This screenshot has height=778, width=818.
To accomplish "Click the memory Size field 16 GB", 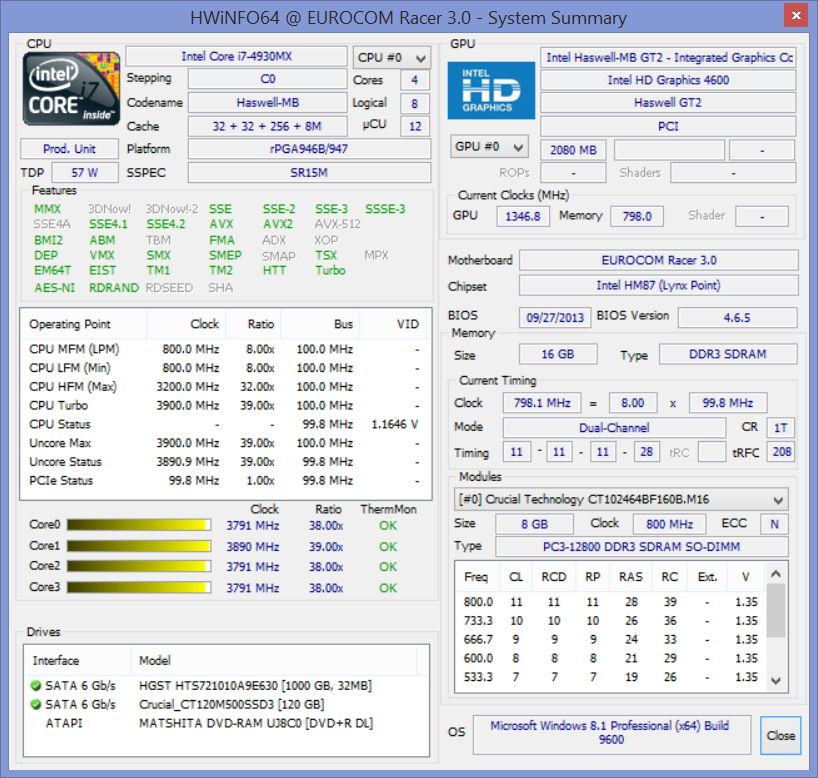I will tap(558, 354).
